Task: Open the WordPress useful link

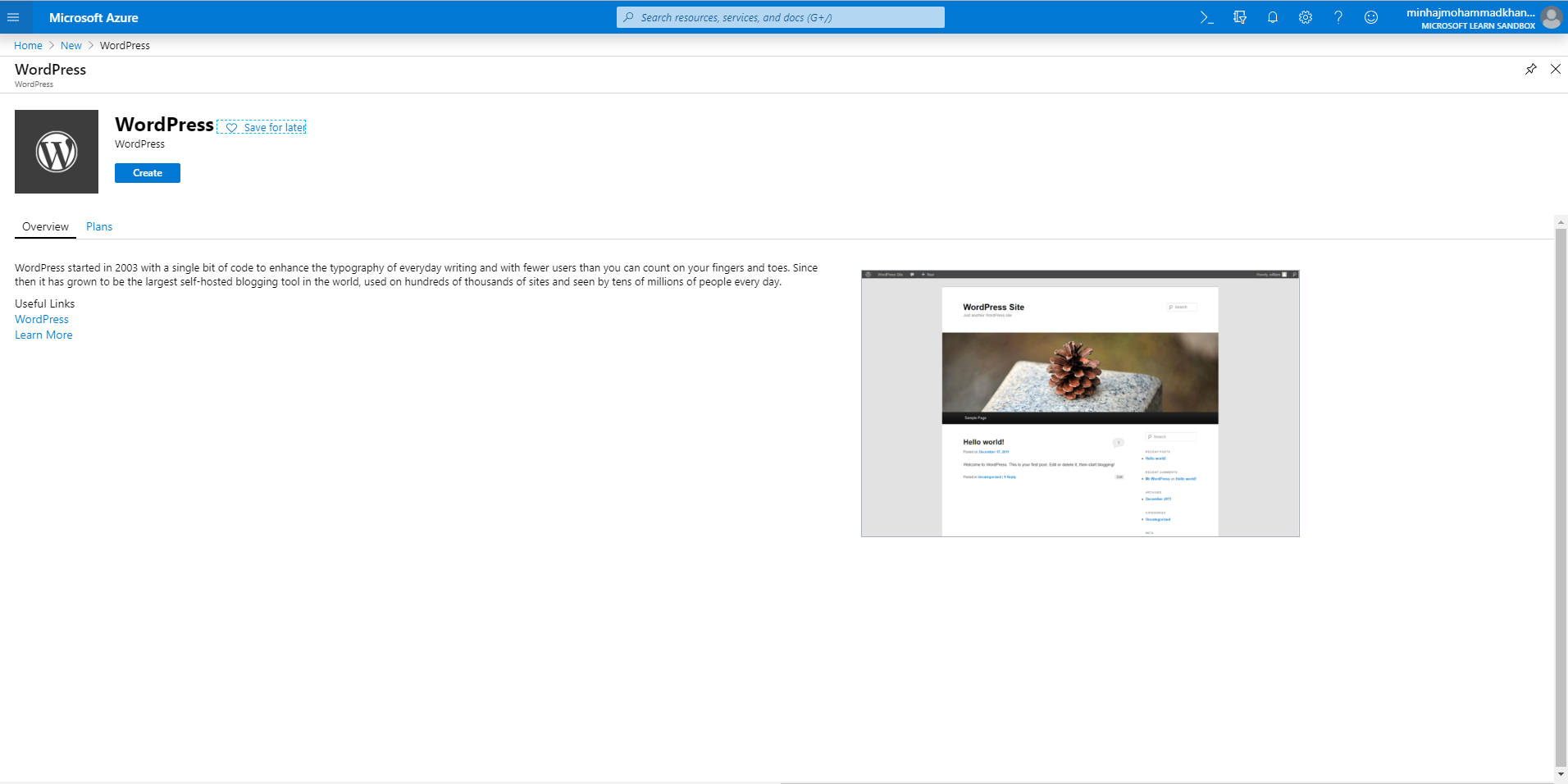Action: coord(42,319)
